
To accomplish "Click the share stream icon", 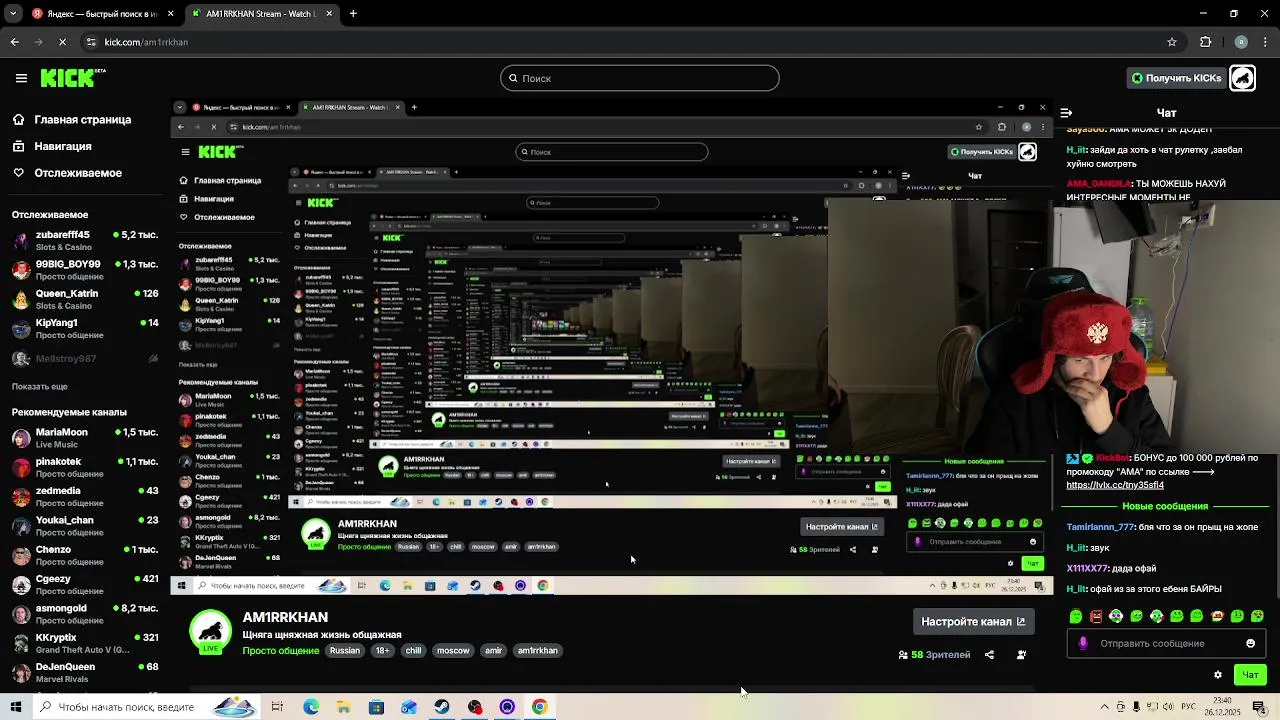I will click(x=989, y=655).
